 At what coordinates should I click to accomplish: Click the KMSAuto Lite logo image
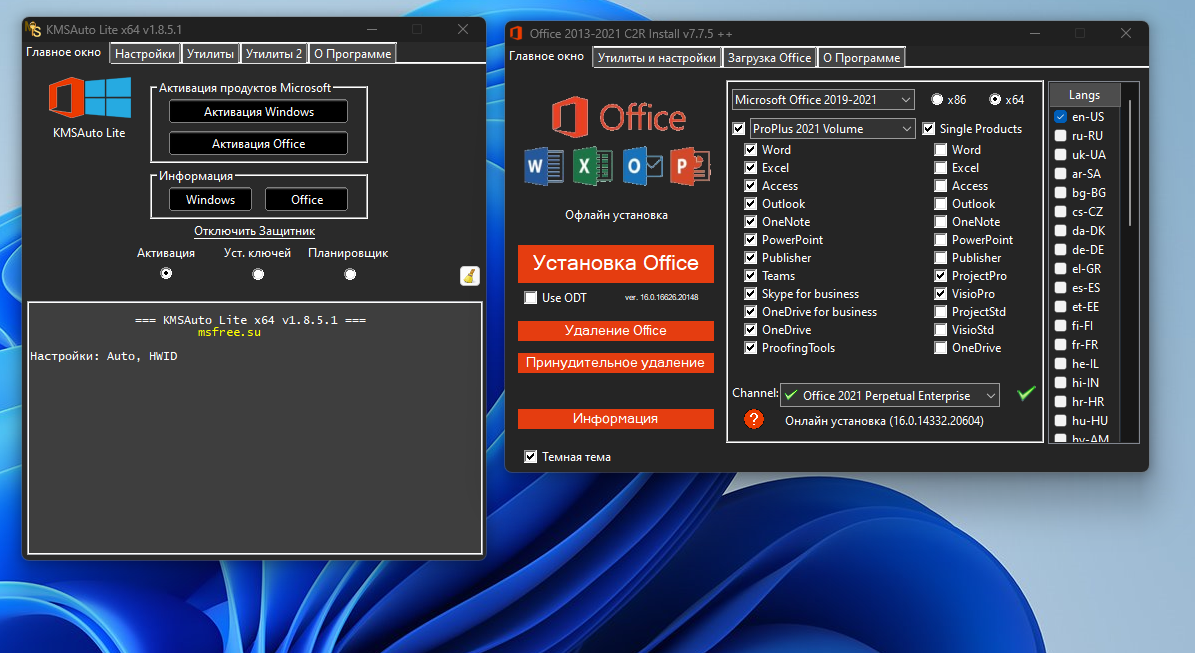[90, 98]
